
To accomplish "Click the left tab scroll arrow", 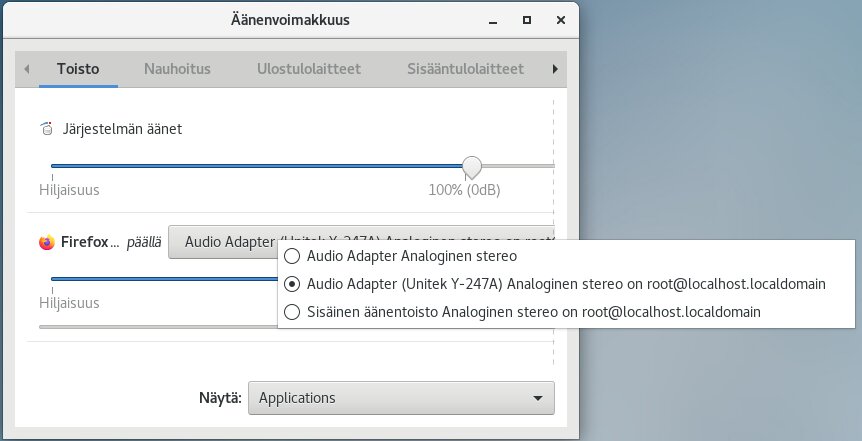I will pos(26,69).
